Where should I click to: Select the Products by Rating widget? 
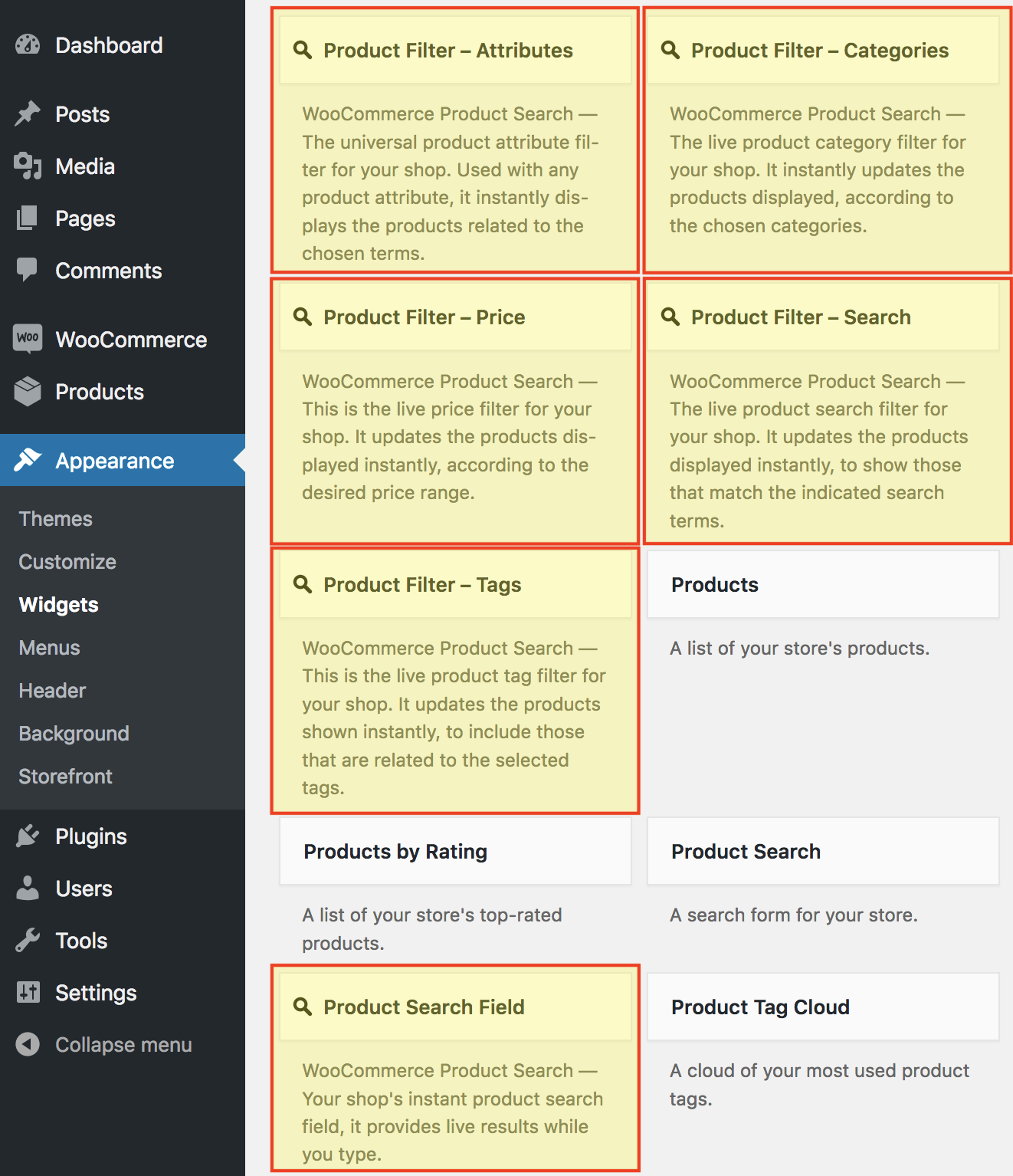pyautogui.click(x=455, y=852)
